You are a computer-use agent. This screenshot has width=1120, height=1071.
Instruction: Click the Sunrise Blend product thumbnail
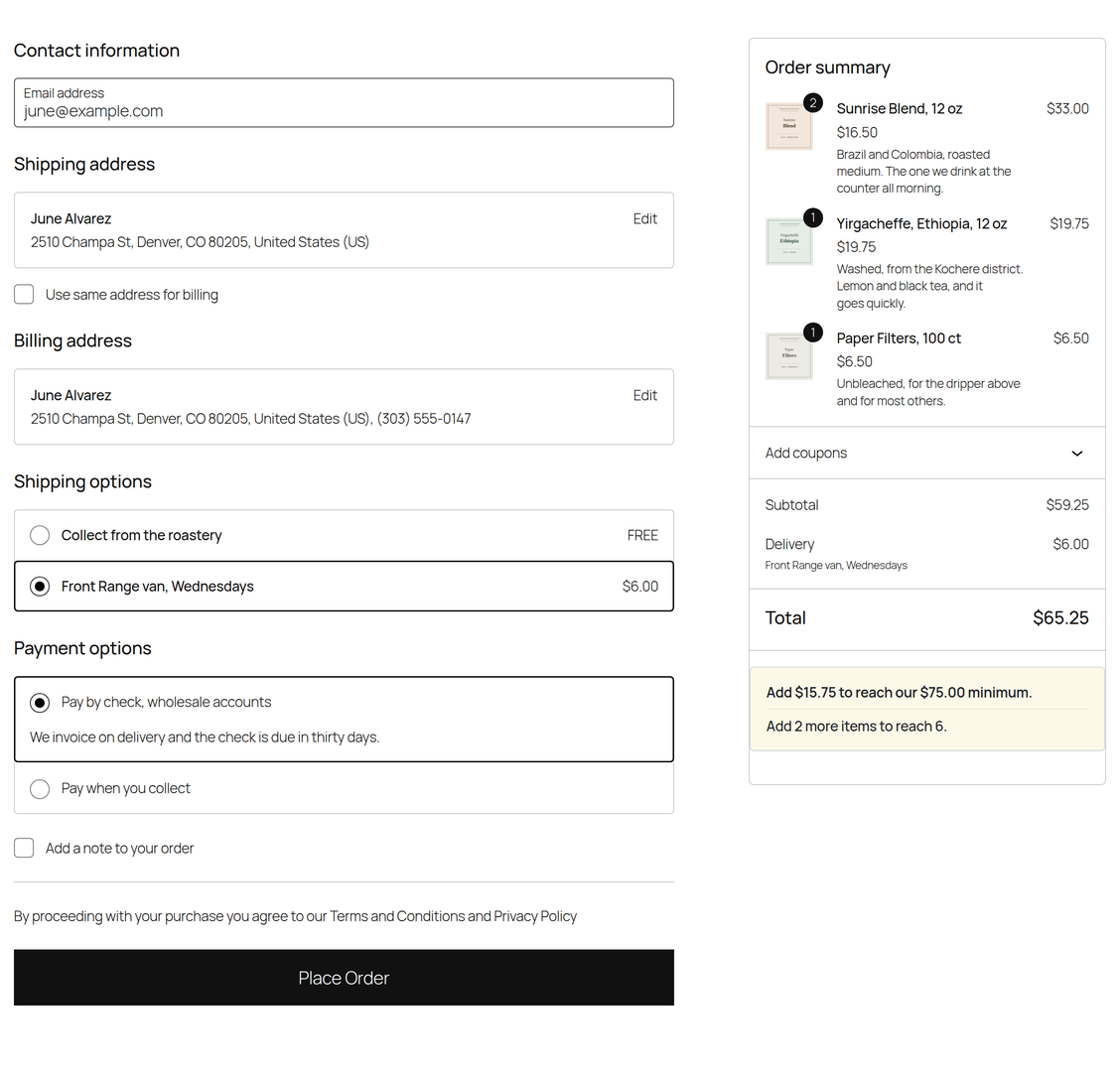tap(788, 126)
